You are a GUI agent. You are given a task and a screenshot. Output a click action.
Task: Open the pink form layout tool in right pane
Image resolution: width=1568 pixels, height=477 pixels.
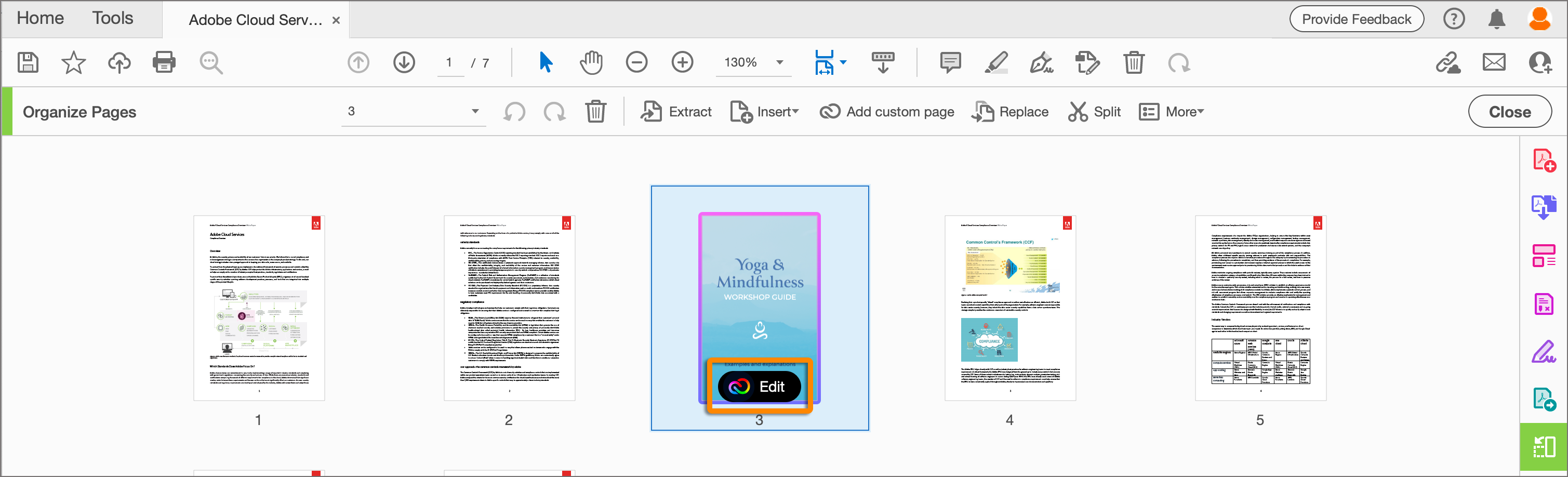pos(1544,256)
